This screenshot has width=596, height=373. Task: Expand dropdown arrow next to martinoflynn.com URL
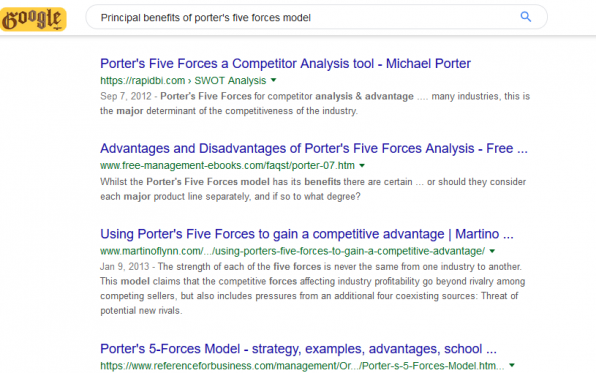point(492,251)
